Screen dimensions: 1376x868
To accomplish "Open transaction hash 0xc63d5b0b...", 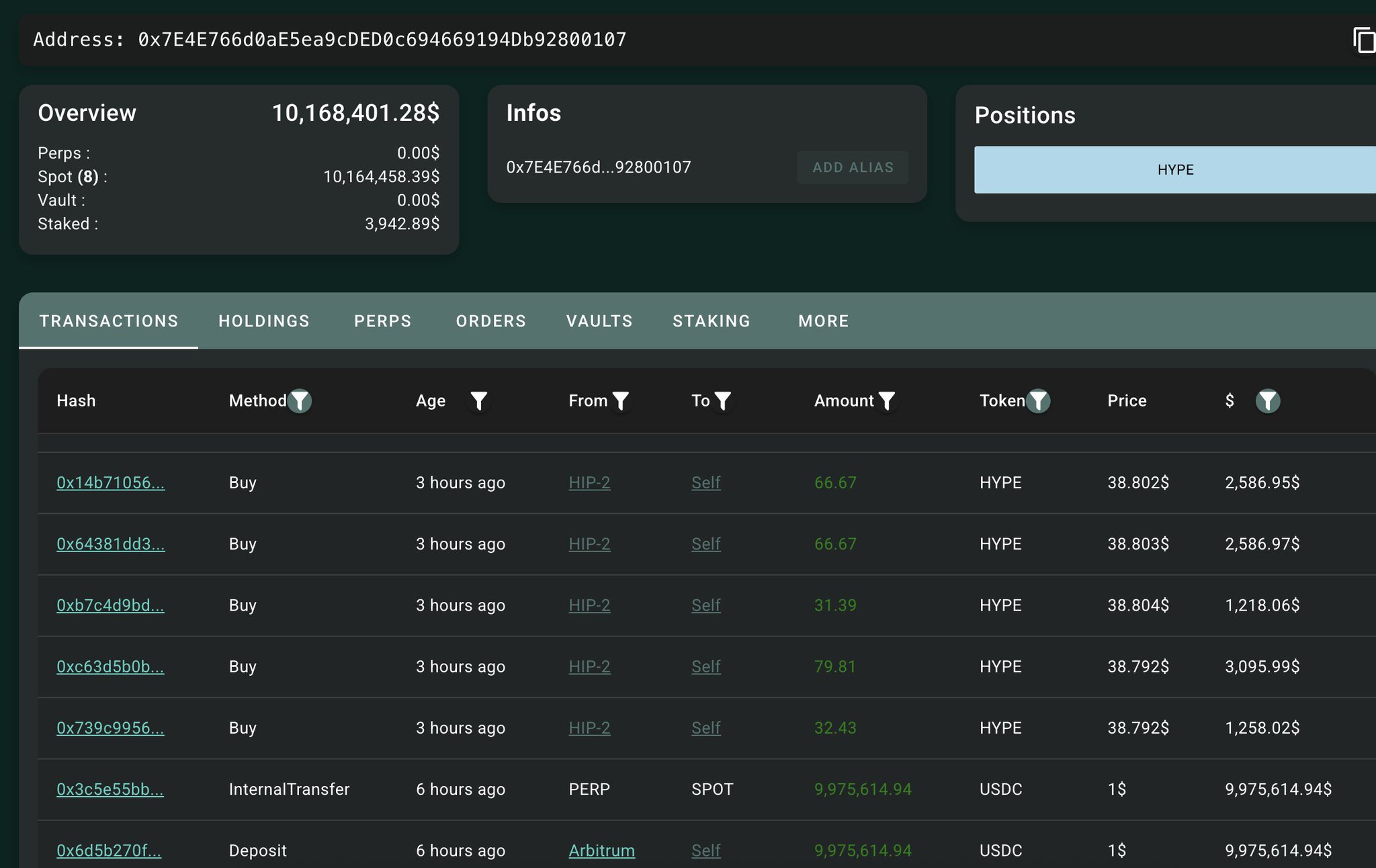I will click(x=110, y=666).
